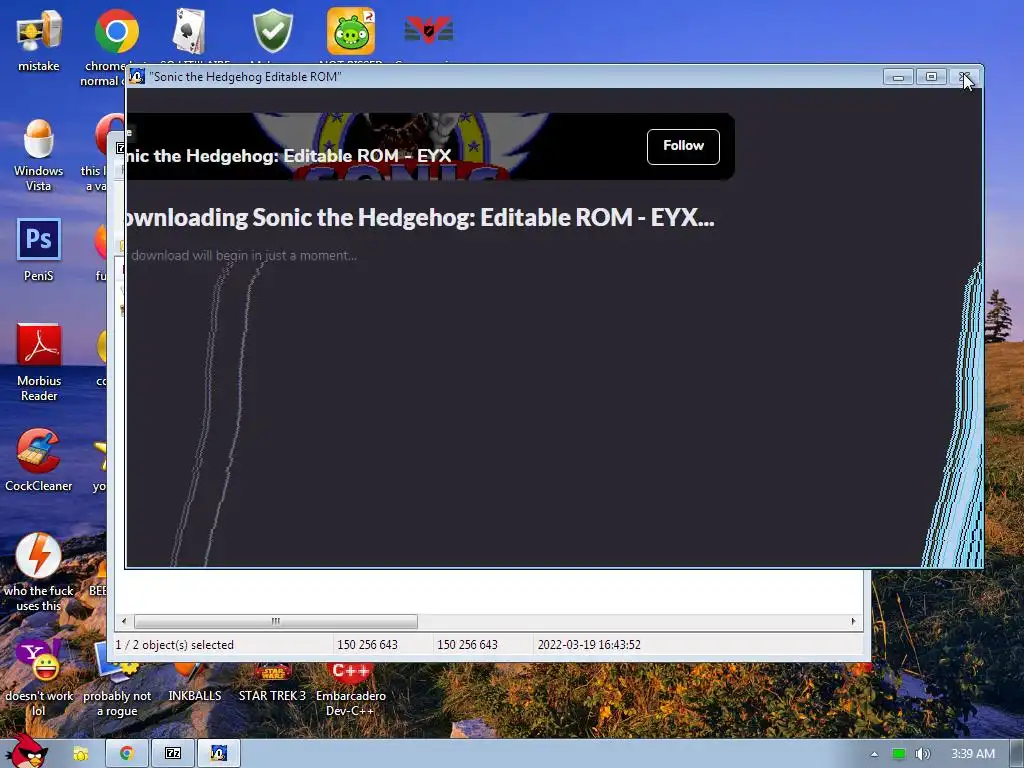Screen dimensions: 1024x768
Task: Launch the Bad Piggies green pig icon
Action: click(x=351, y=31)
